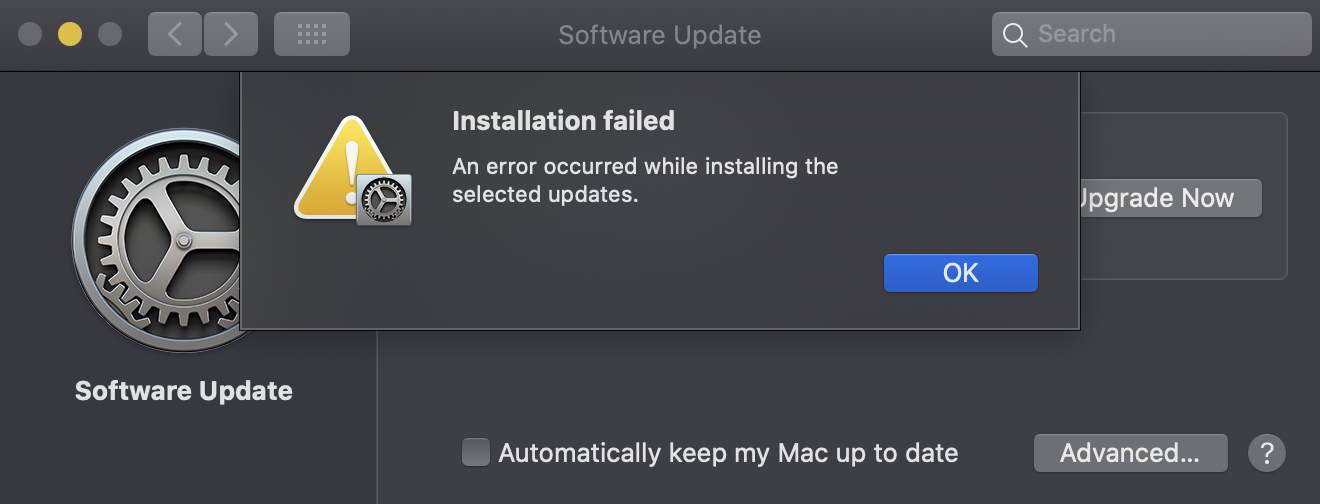Go forward with the right arrow button

[x=231, y=35]
